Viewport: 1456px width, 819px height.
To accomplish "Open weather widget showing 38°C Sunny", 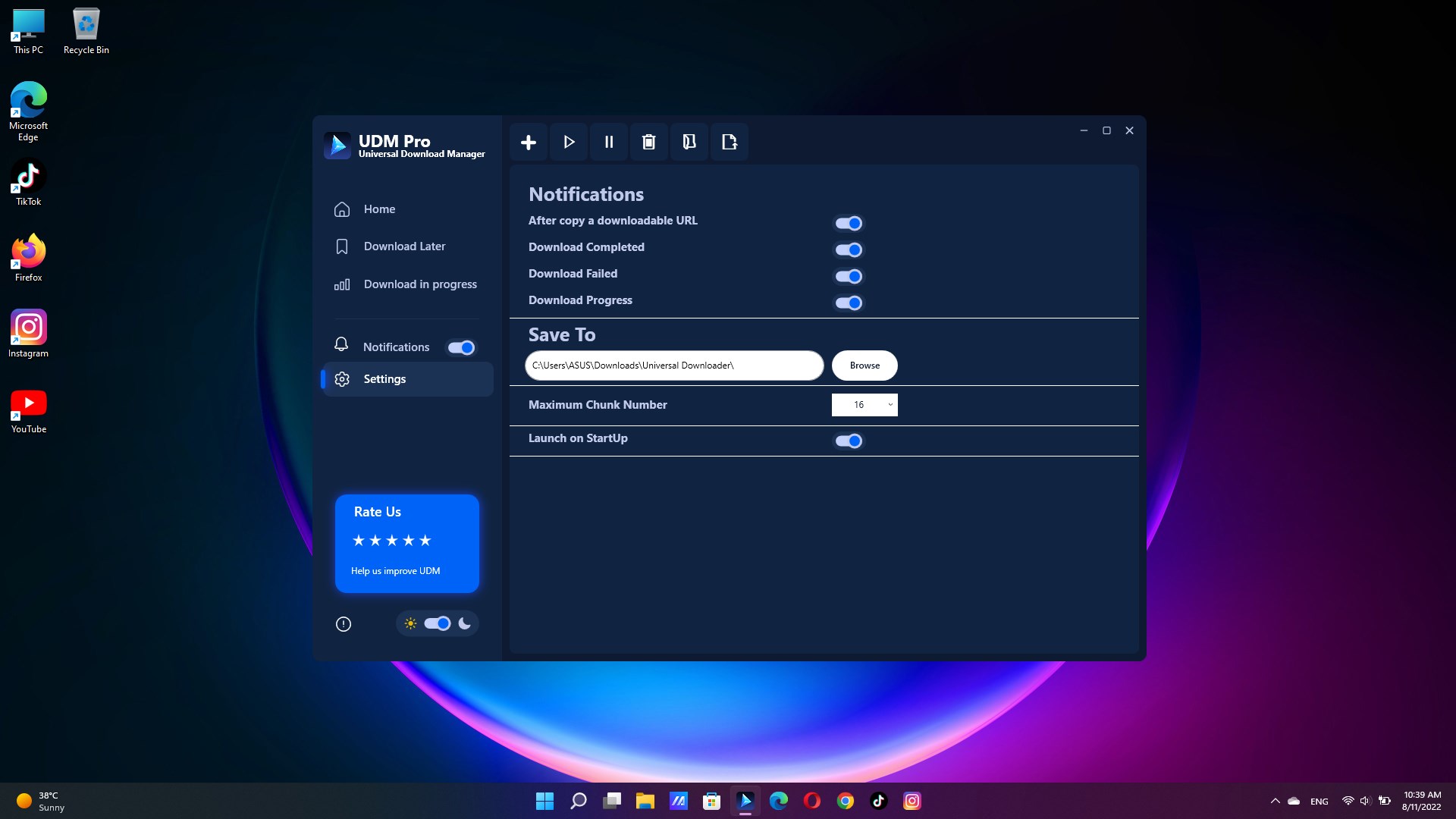I will [x=42, y=801].
